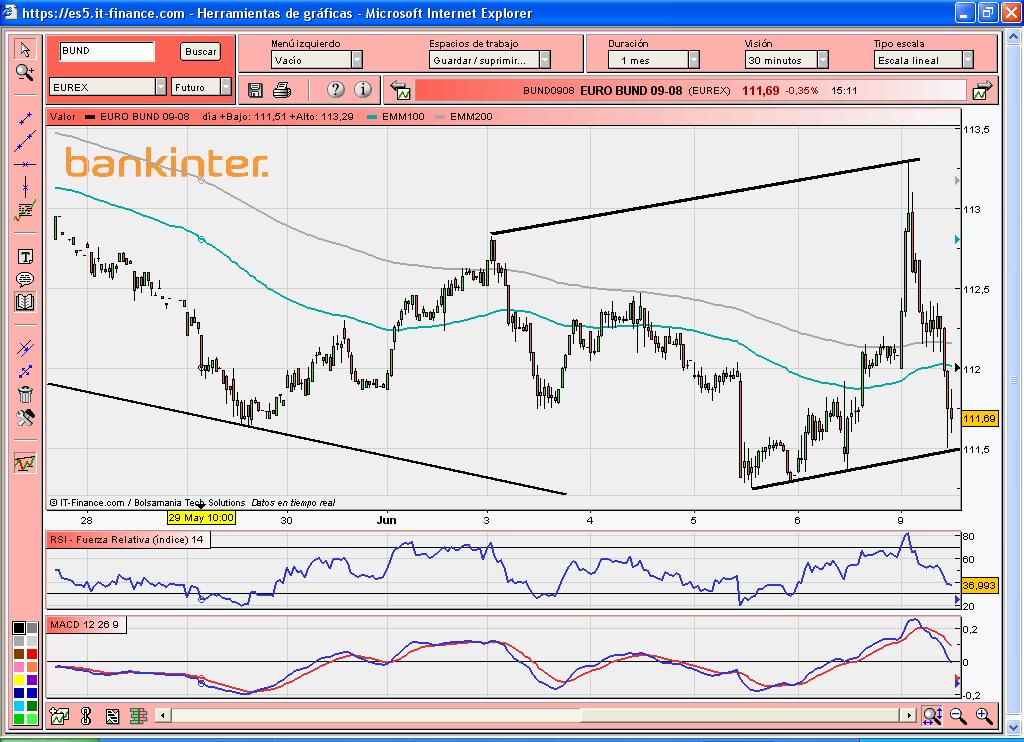Select the pink color swatch

click(x=19, y=667)
